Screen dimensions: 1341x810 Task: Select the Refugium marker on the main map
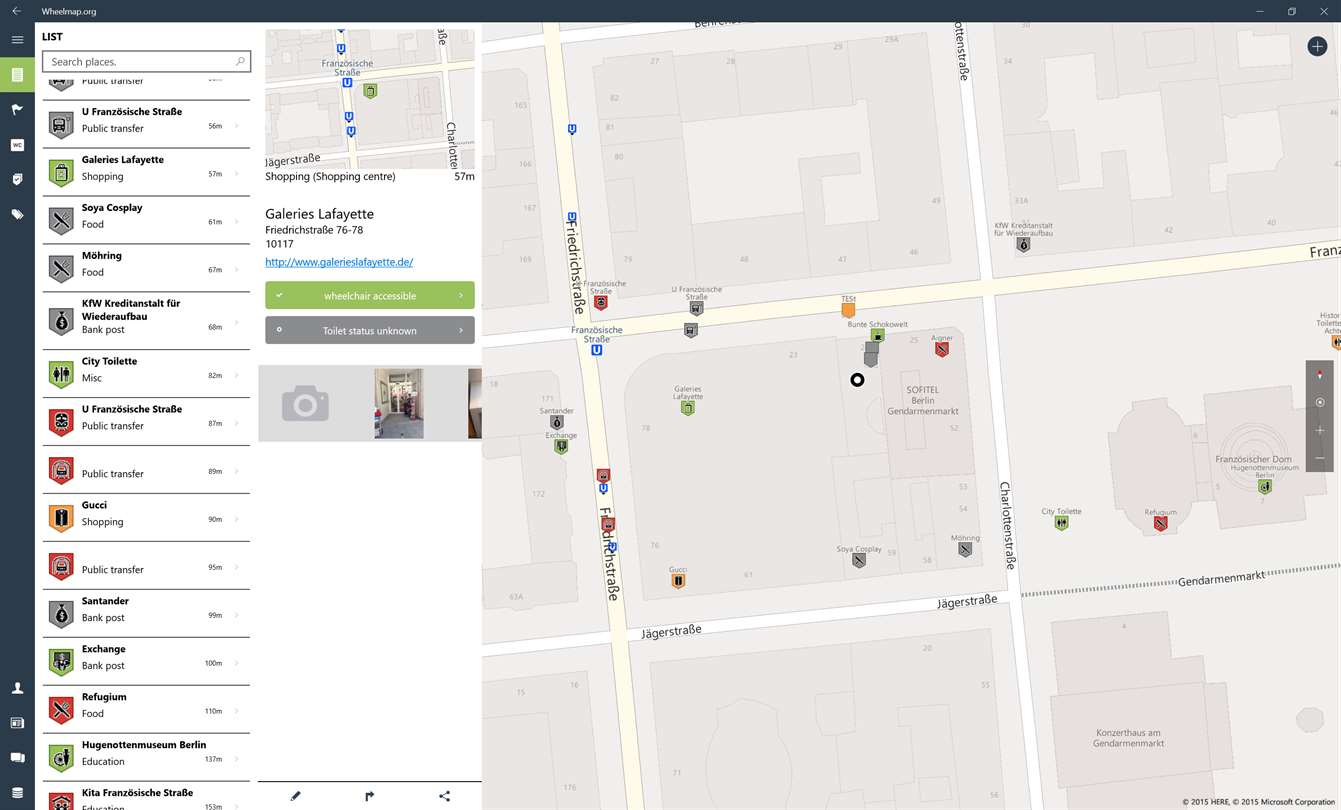[x=1160, y=523]
